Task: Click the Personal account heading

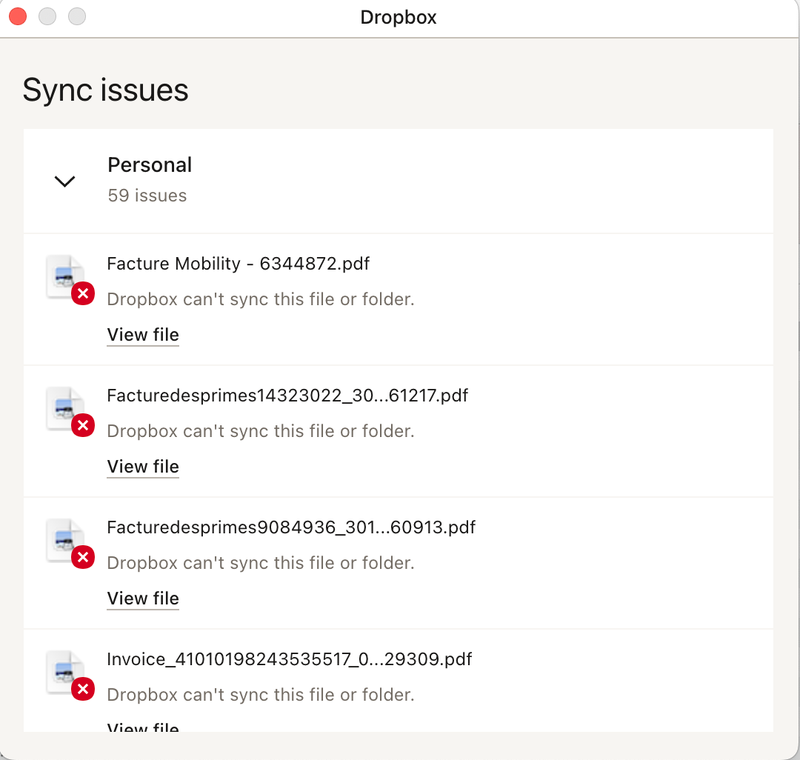Action: click(x=150, y=165)
